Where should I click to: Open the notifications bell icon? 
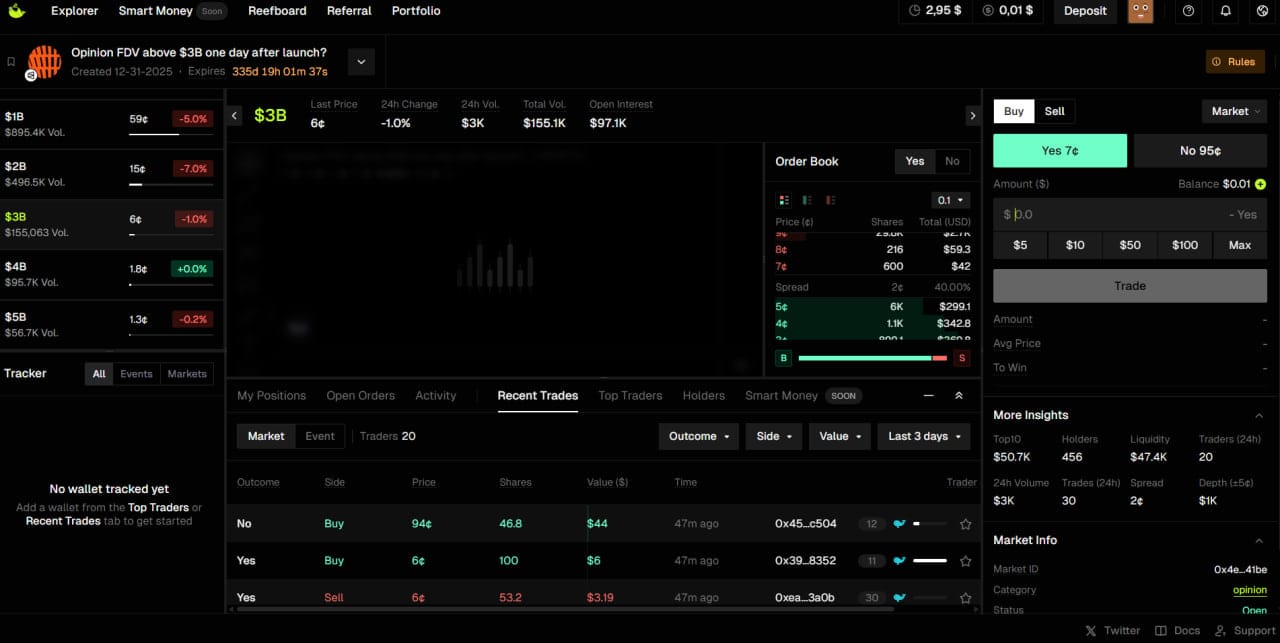[1226, 11]
